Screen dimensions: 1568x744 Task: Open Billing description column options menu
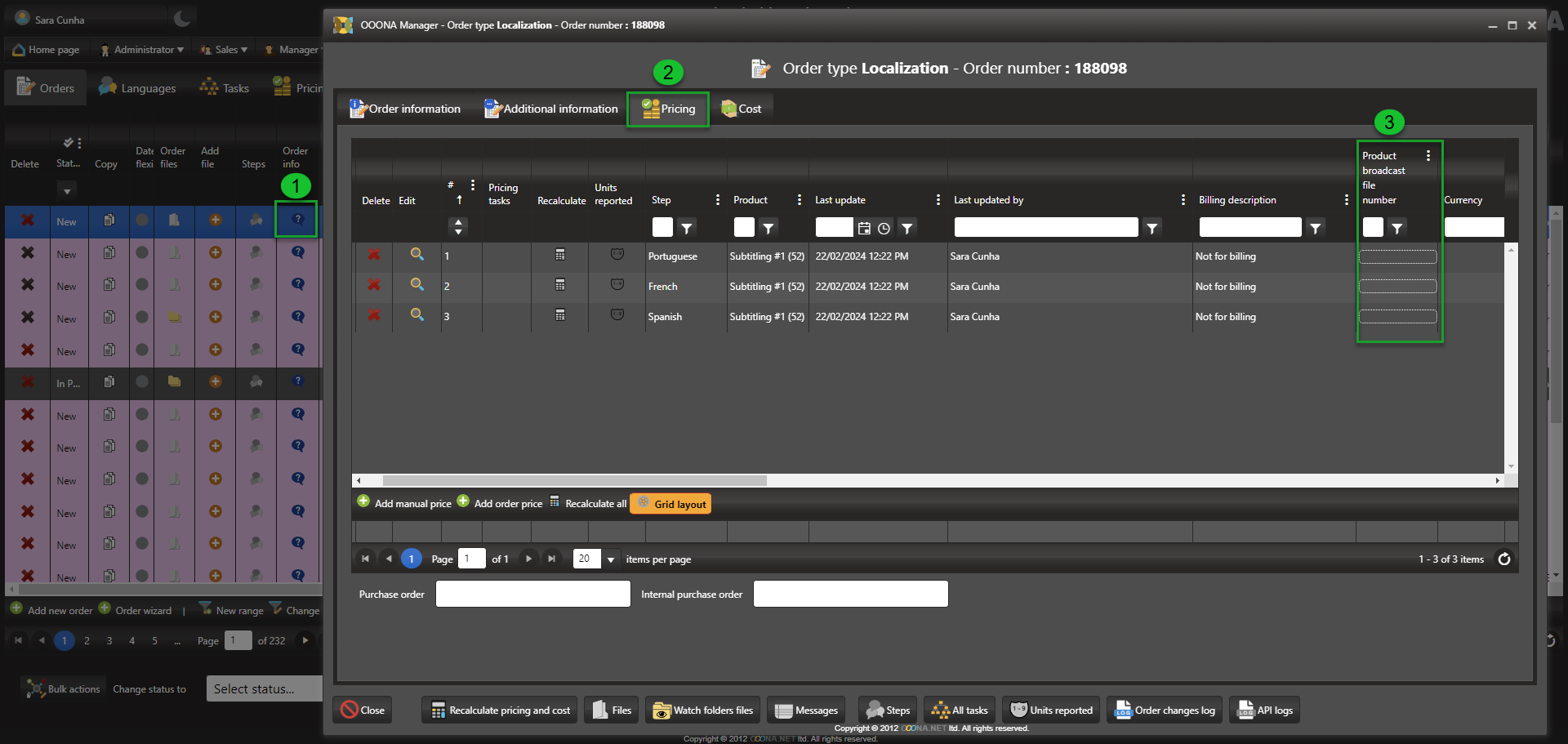tap(1346, 200)
